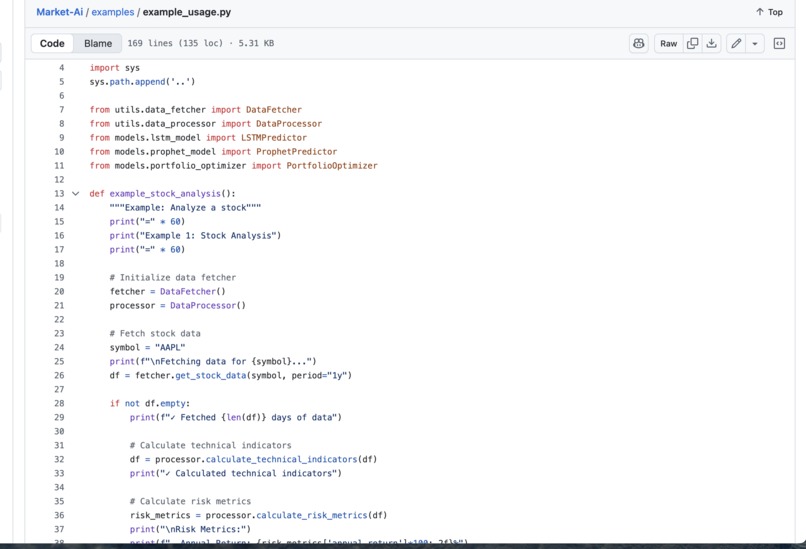Select line number 32
Image resolution: width=806 pixels, height=549 pixels.
click(x=59, y=460)
